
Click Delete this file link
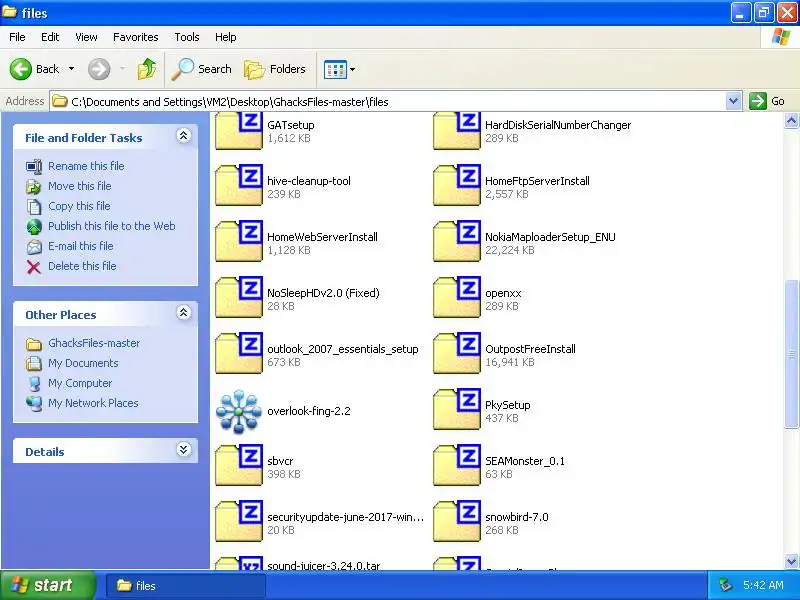click(82, 266)
